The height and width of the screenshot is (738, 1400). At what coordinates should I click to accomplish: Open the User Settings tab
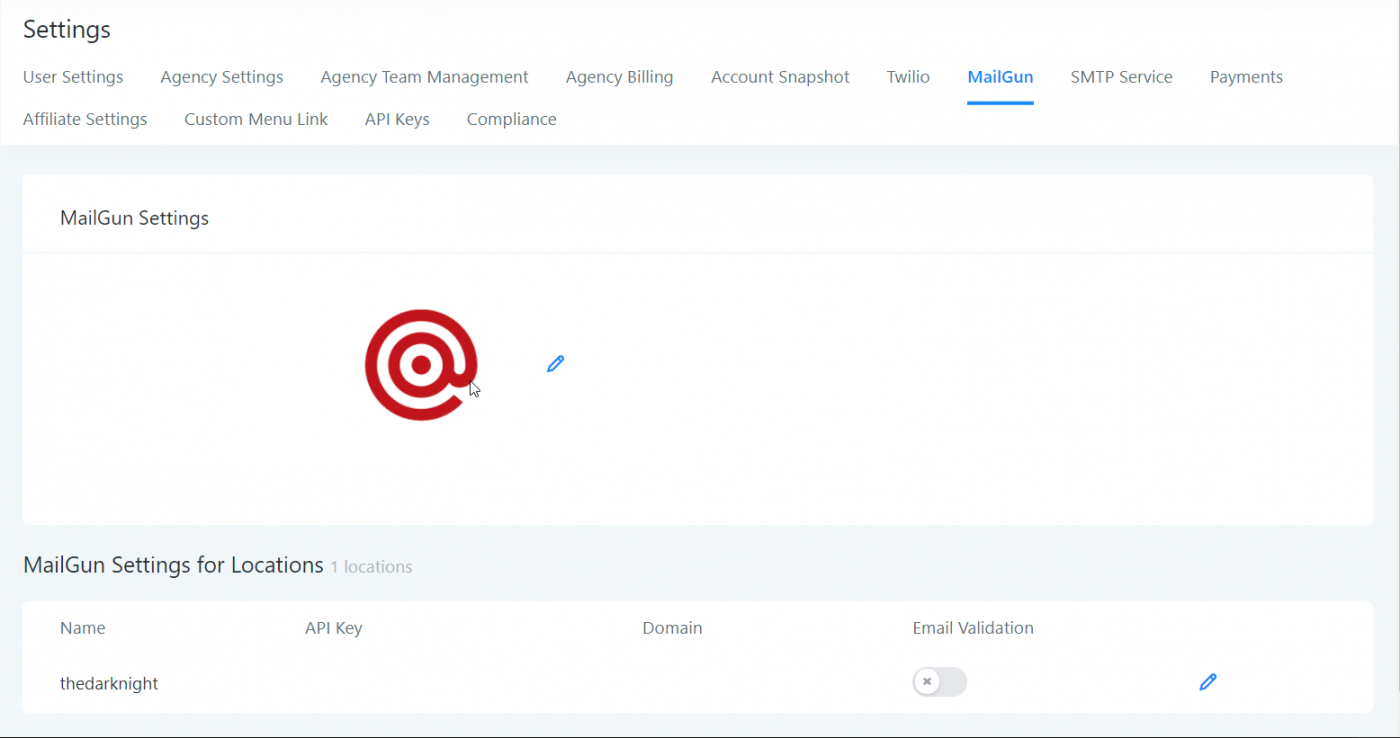coord(73,77)
